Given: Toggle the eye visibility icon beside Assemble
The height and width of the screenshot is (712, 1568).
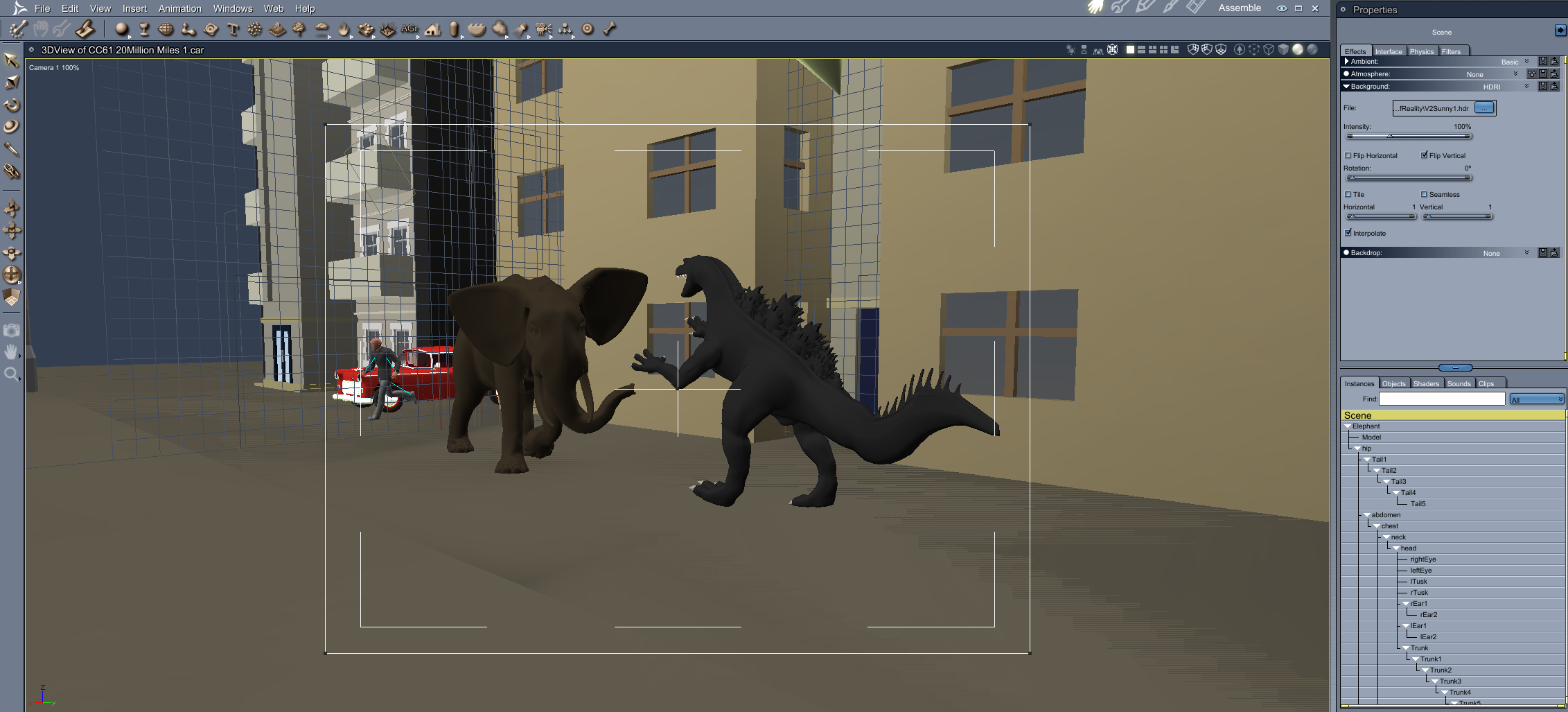Looking at the screenshot, I should tap(1282, 8).
